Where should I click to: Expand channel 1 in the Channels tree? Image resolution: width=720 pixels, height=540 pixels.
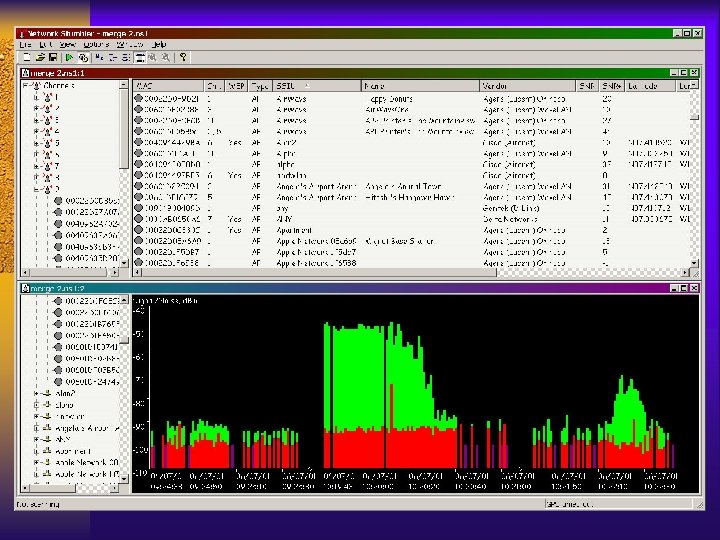pyautogui.click(x=37, y=97)
